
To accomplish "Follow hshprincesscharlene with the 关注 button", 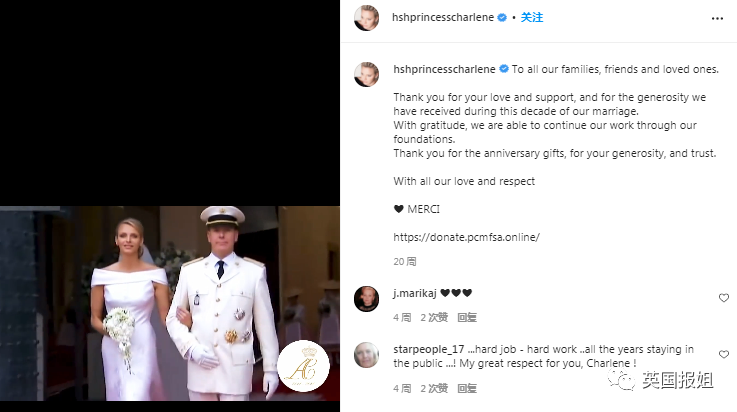I will tap(532, 17).
